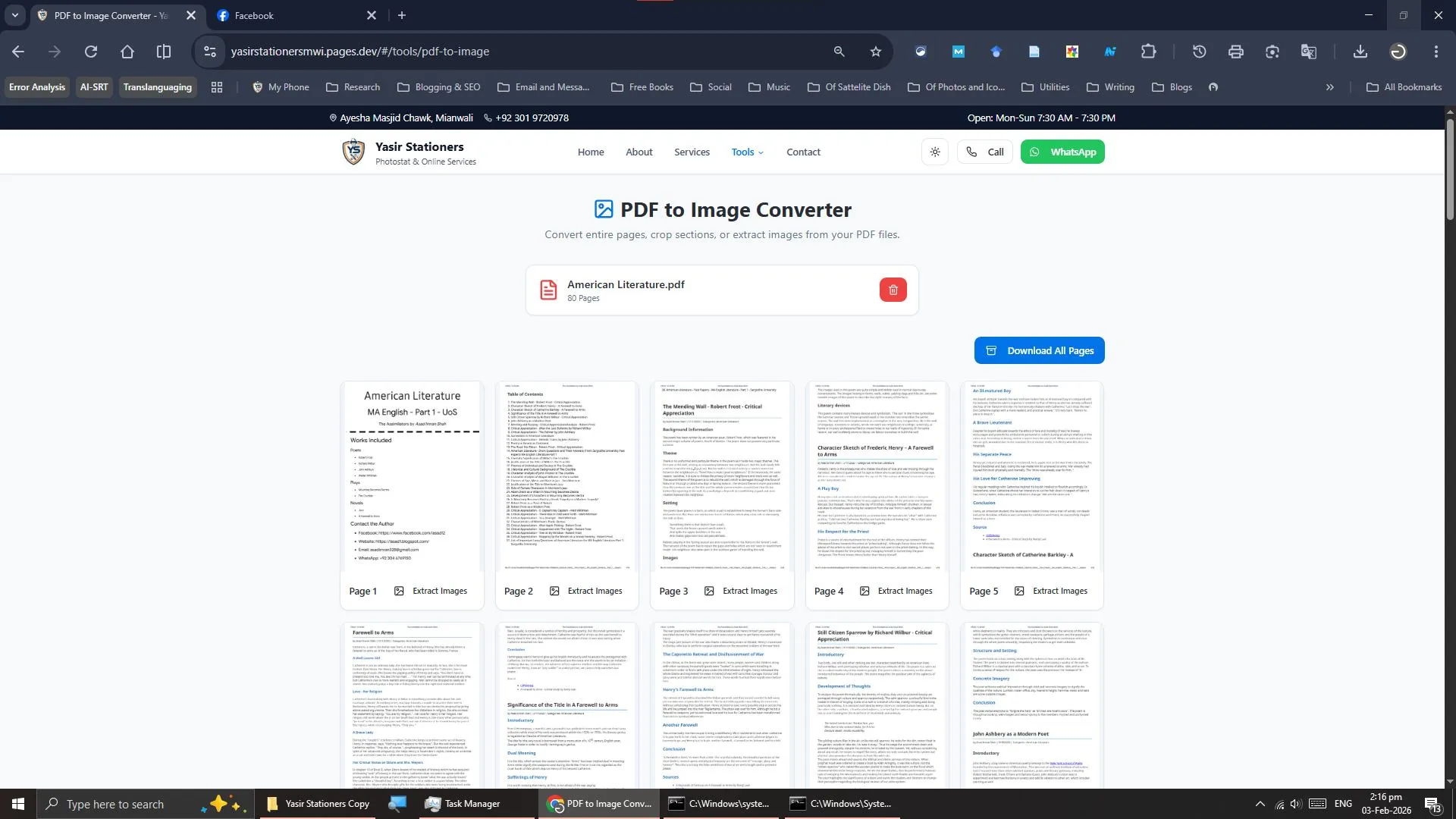Open the Page 2 table of contents thumbnail
Screen dimensions: 1456x819
566,478
